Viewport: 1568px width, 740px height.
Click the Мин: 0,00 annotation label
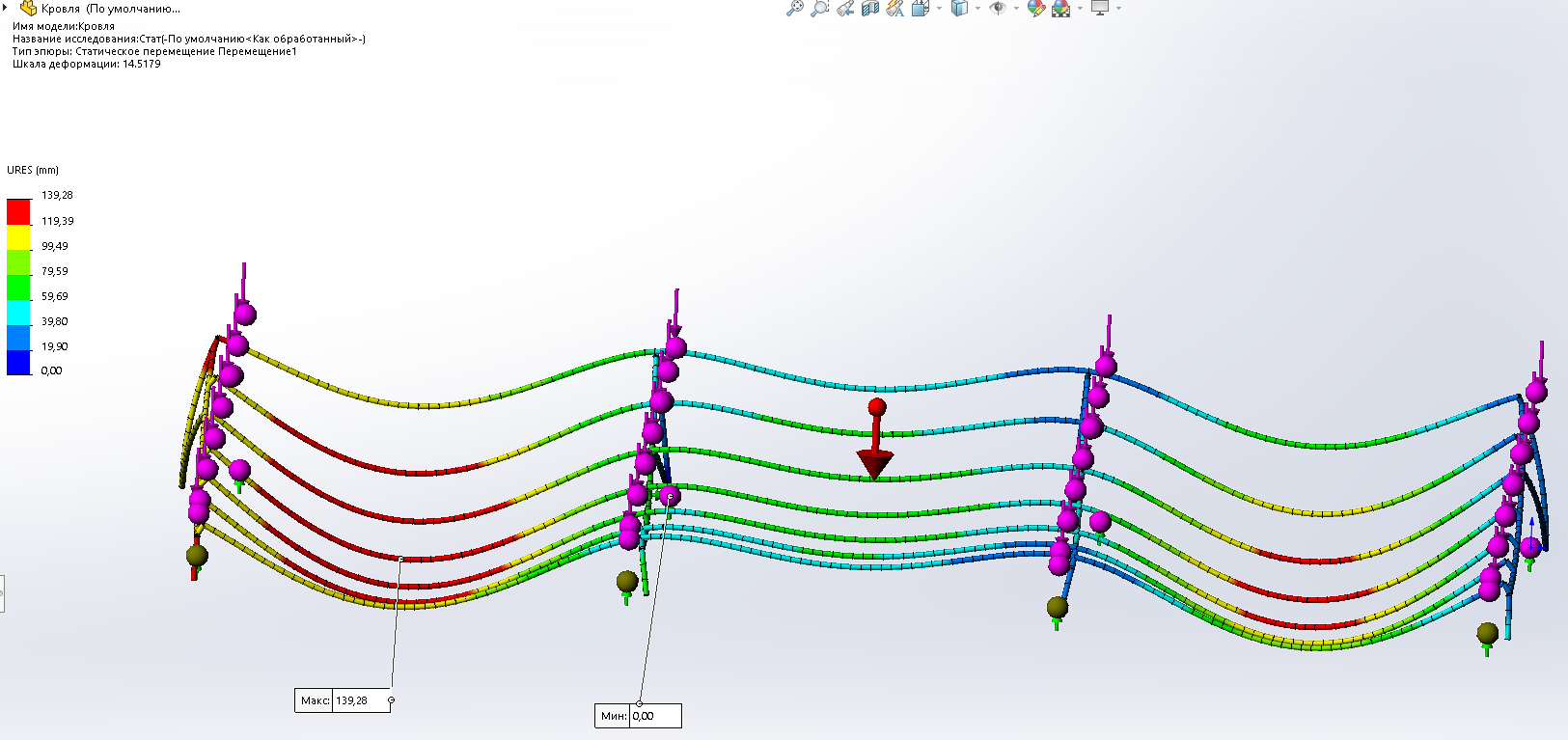(638, 716)
